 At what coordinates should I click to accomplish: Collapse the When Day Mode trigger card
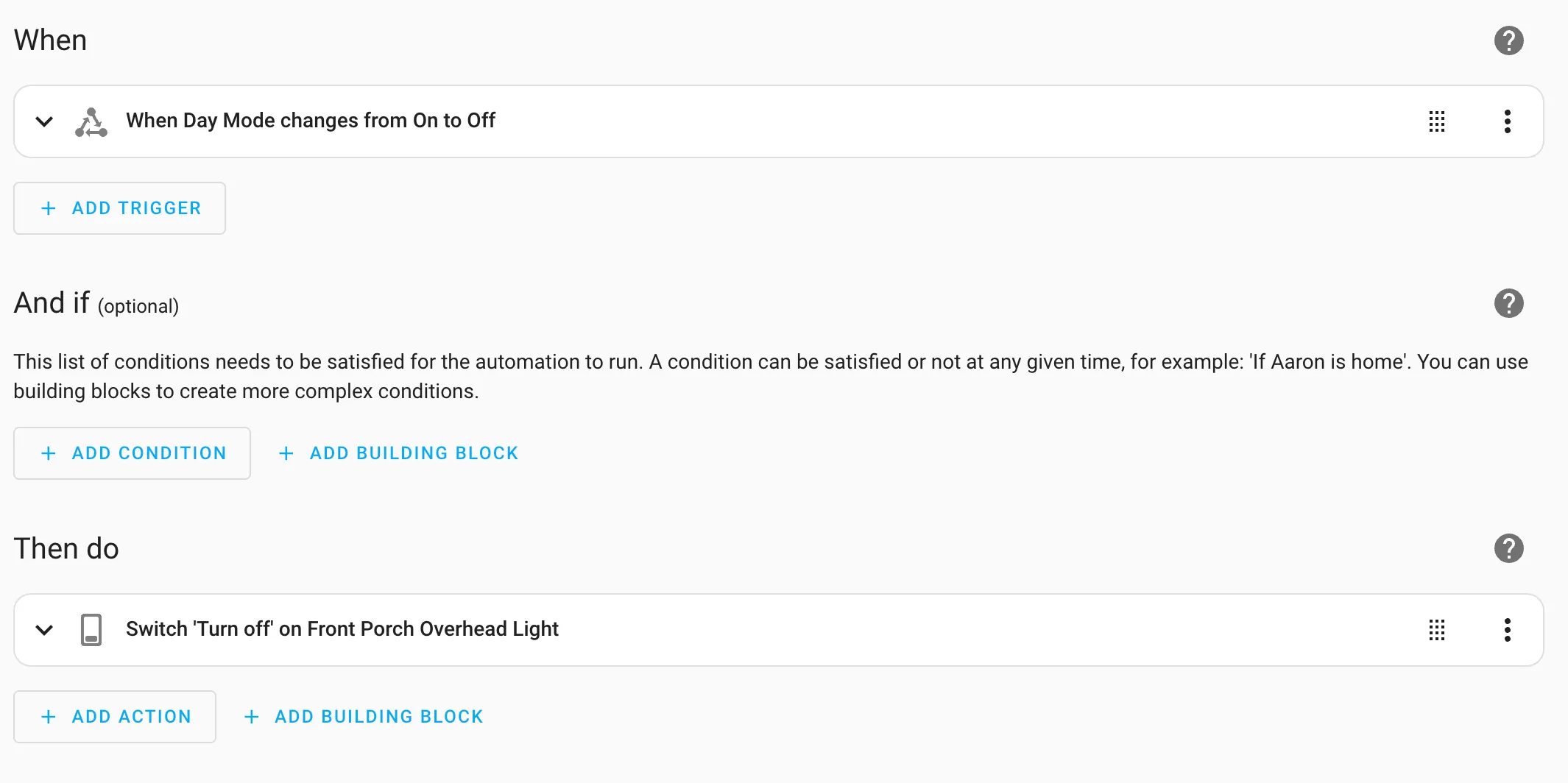pyautogui.click(x=44, y=121)
